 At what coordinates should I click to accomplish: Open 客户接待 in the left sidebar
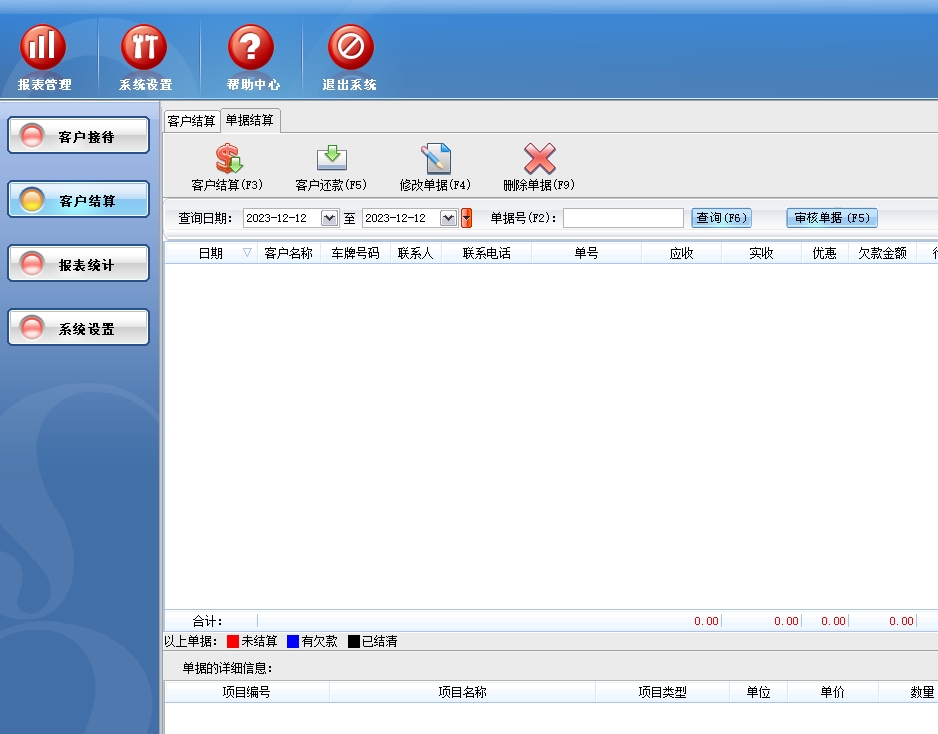pyautogui.click(x=79, y=137)
